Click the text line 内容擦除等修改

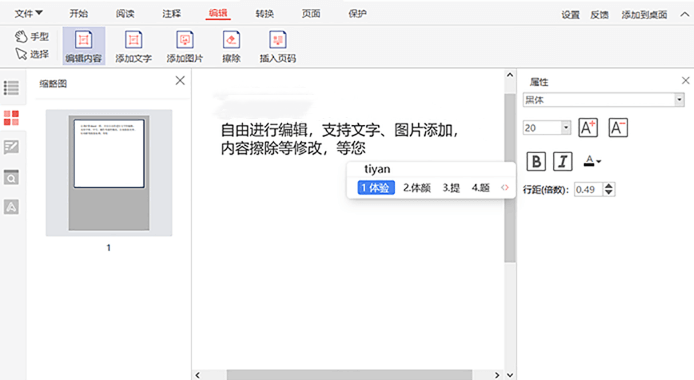[293, 148]
